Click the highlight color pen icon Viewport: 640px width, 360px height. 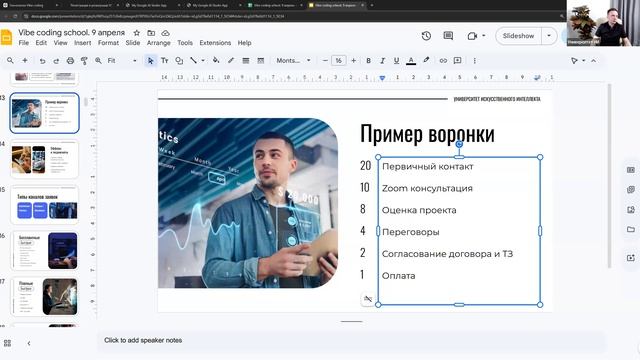tap(426, 60)
